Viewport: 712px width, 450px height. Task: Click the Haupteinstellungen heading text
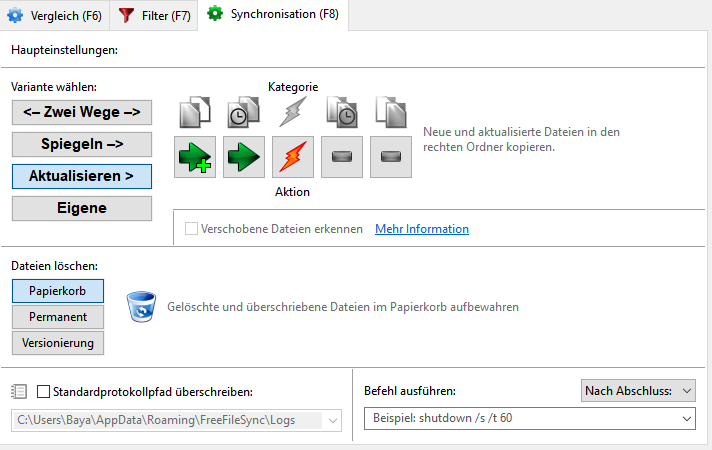pos(64,50)
